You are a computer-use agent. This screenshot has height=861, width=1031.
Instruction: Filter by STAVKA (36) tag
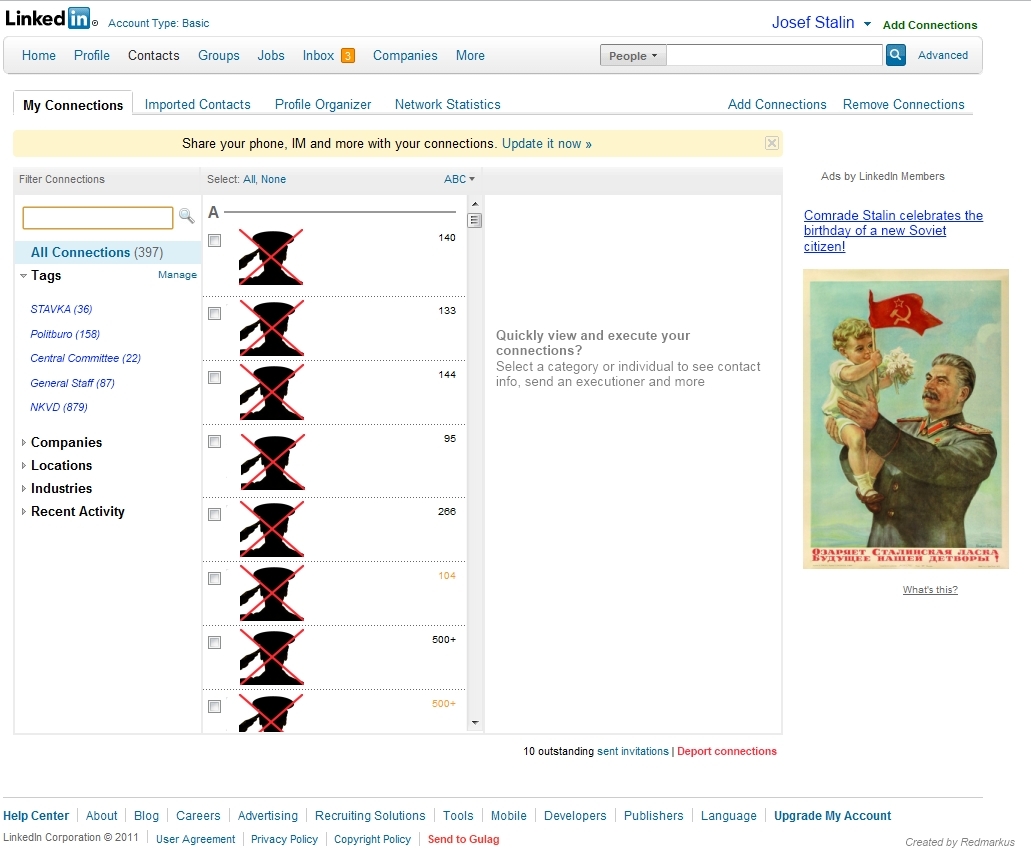[61, 309]
